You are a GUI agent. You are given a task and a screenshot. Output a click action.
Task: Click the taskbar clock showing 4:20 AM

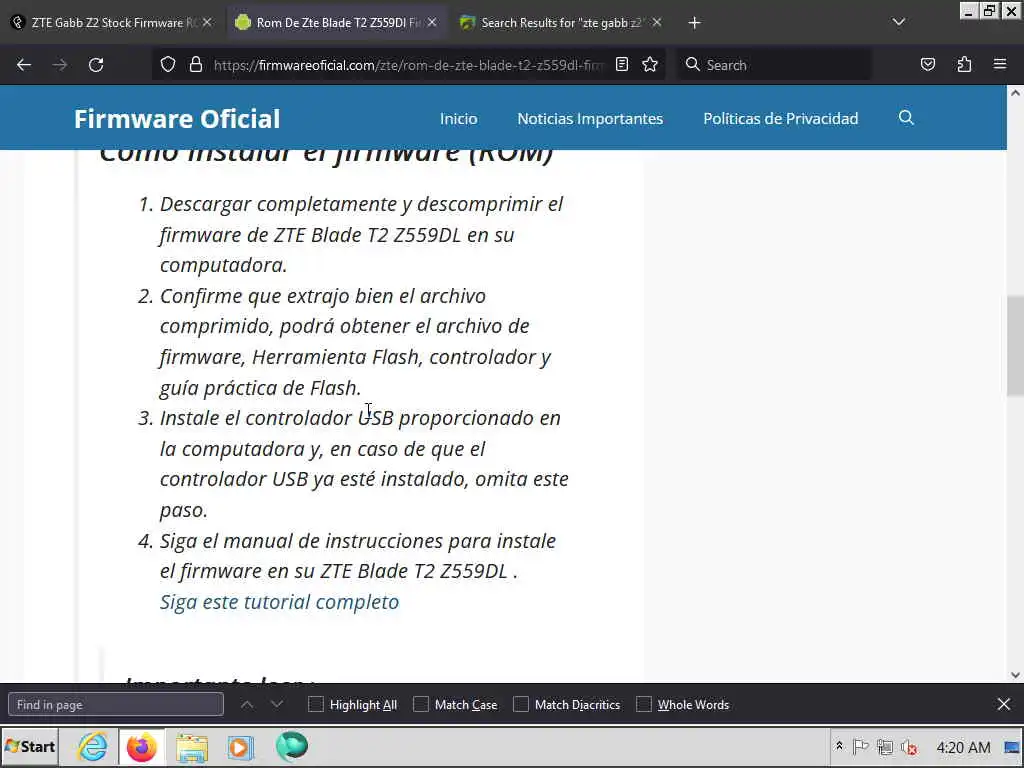(x=963, y=746)
